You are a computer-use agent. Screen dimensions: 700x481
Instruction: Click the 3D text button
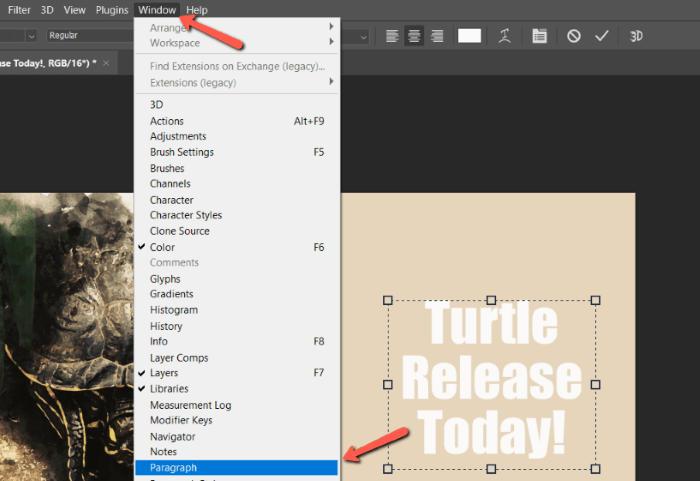(636, 36)
